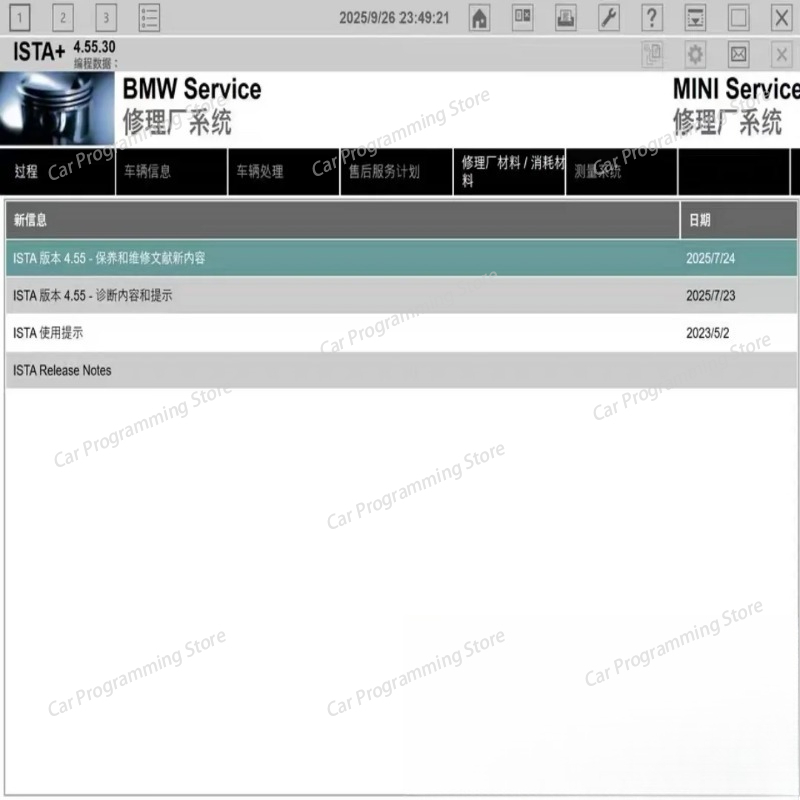Viewport: 800px width, 800px height.
Task: Open the 过程 tab
Action: click(x=57, y=171)
